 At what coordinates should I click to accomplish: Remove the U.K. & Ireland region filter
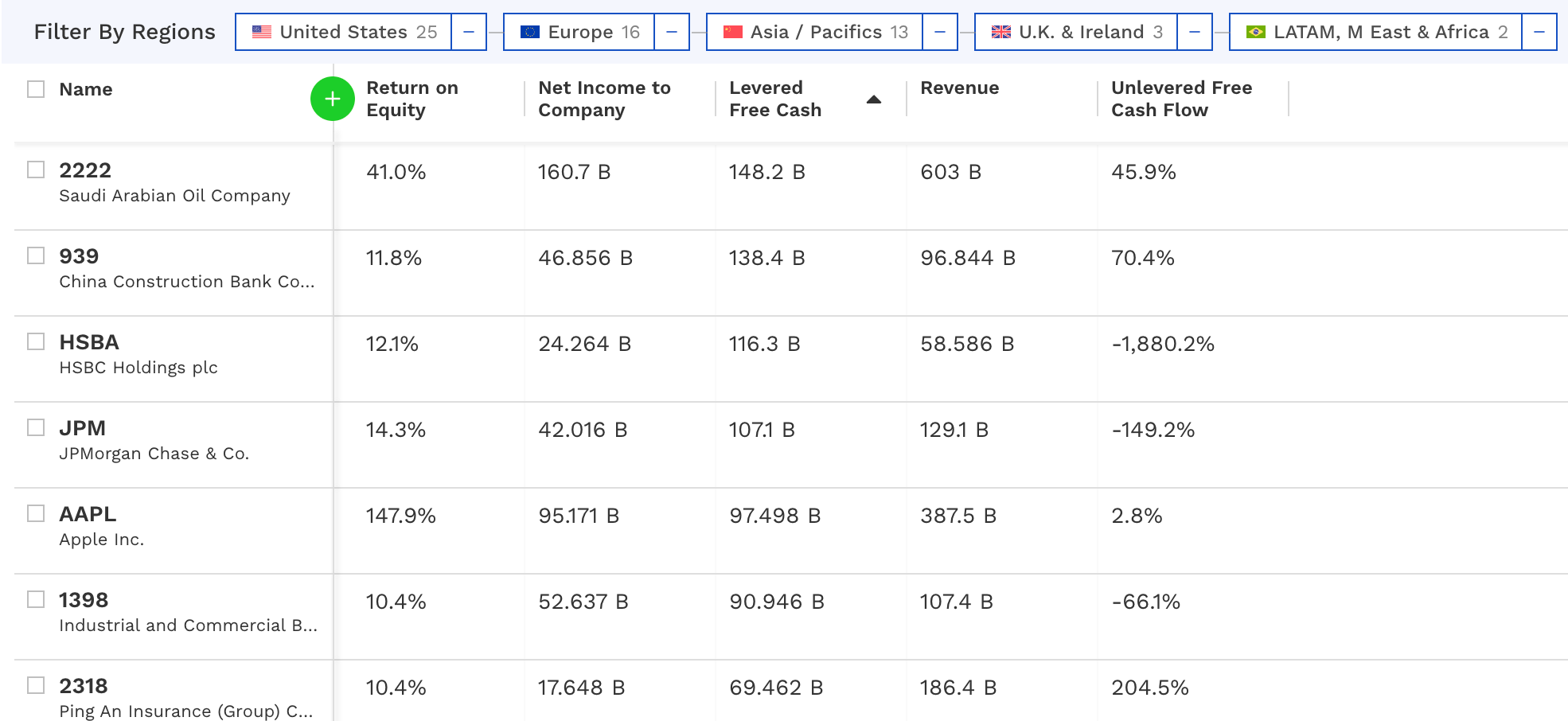pos(1195,32)
